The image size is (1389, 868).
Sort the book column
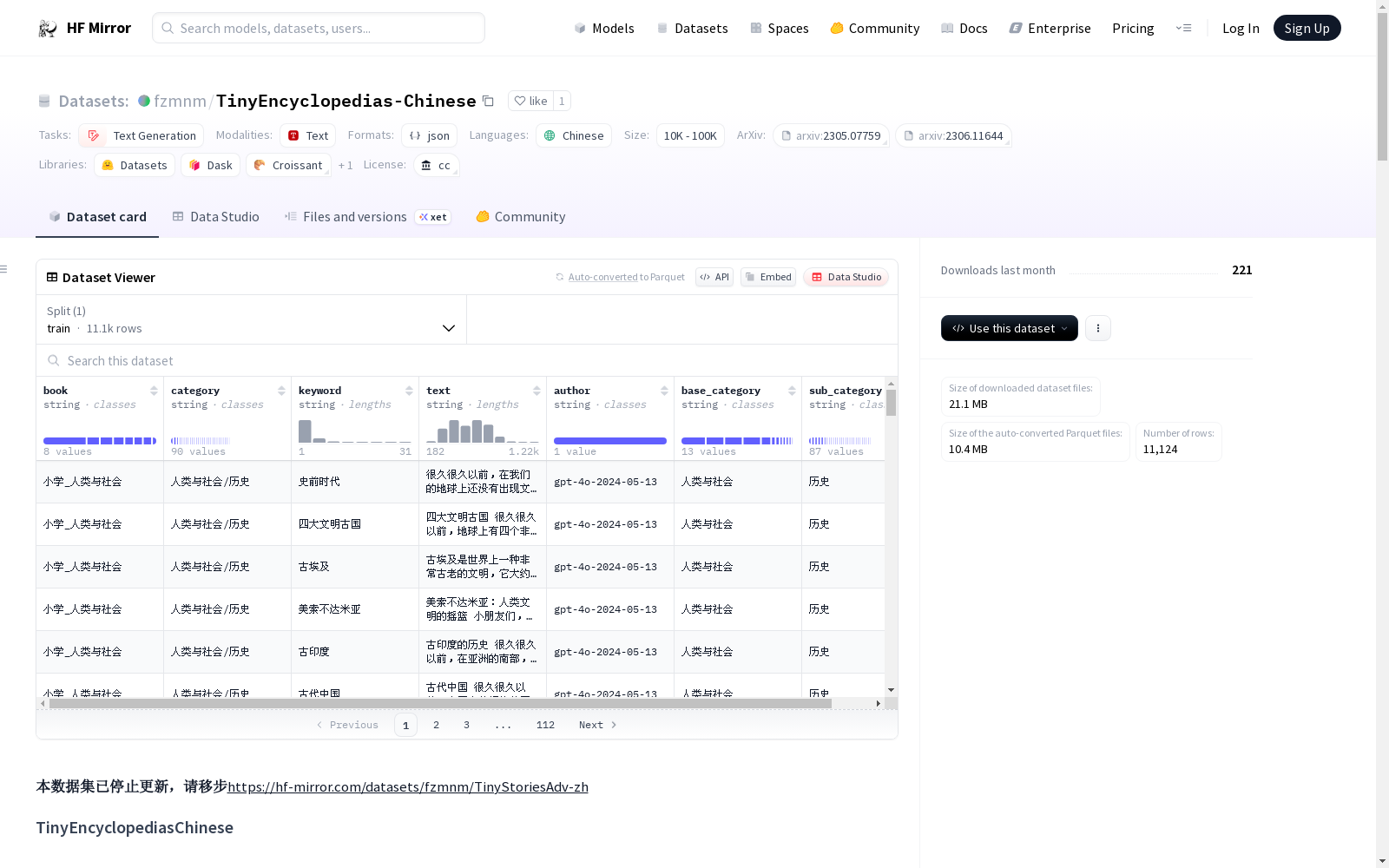point(154,391)
